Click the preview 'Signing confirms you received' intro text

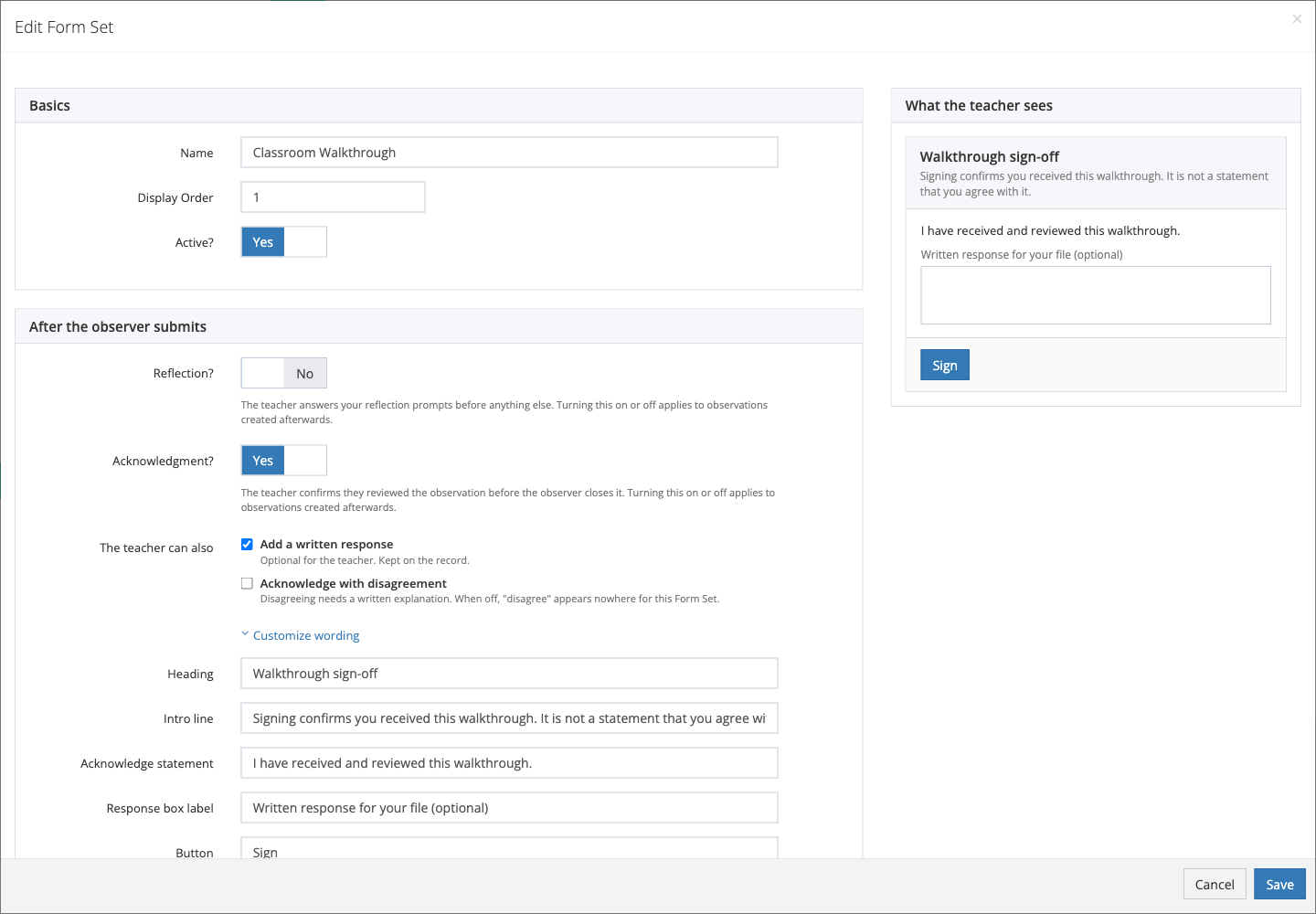point(1094,184)
